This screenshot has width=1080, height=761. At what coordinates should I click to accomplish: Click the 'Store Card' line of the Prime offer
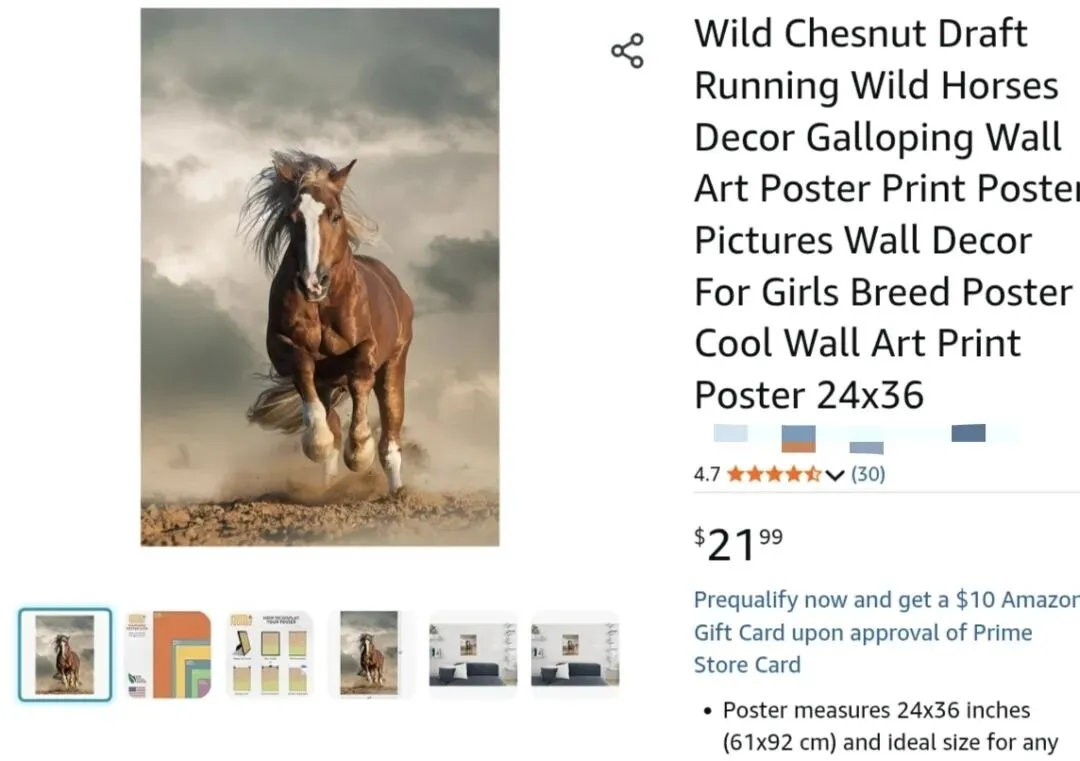747,665
